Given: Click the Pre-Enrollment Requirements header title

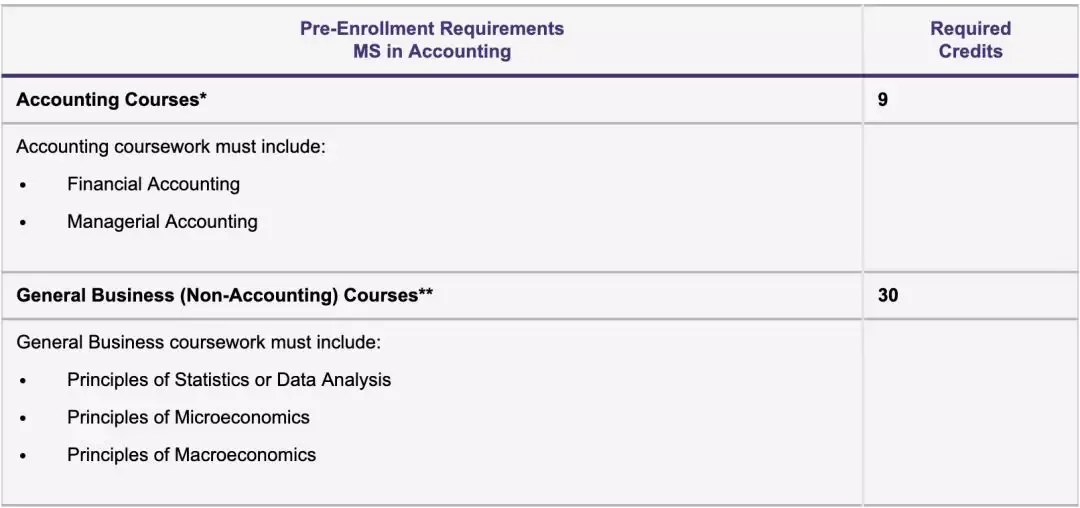Looking at the screenshot, I should pos(432,29).
